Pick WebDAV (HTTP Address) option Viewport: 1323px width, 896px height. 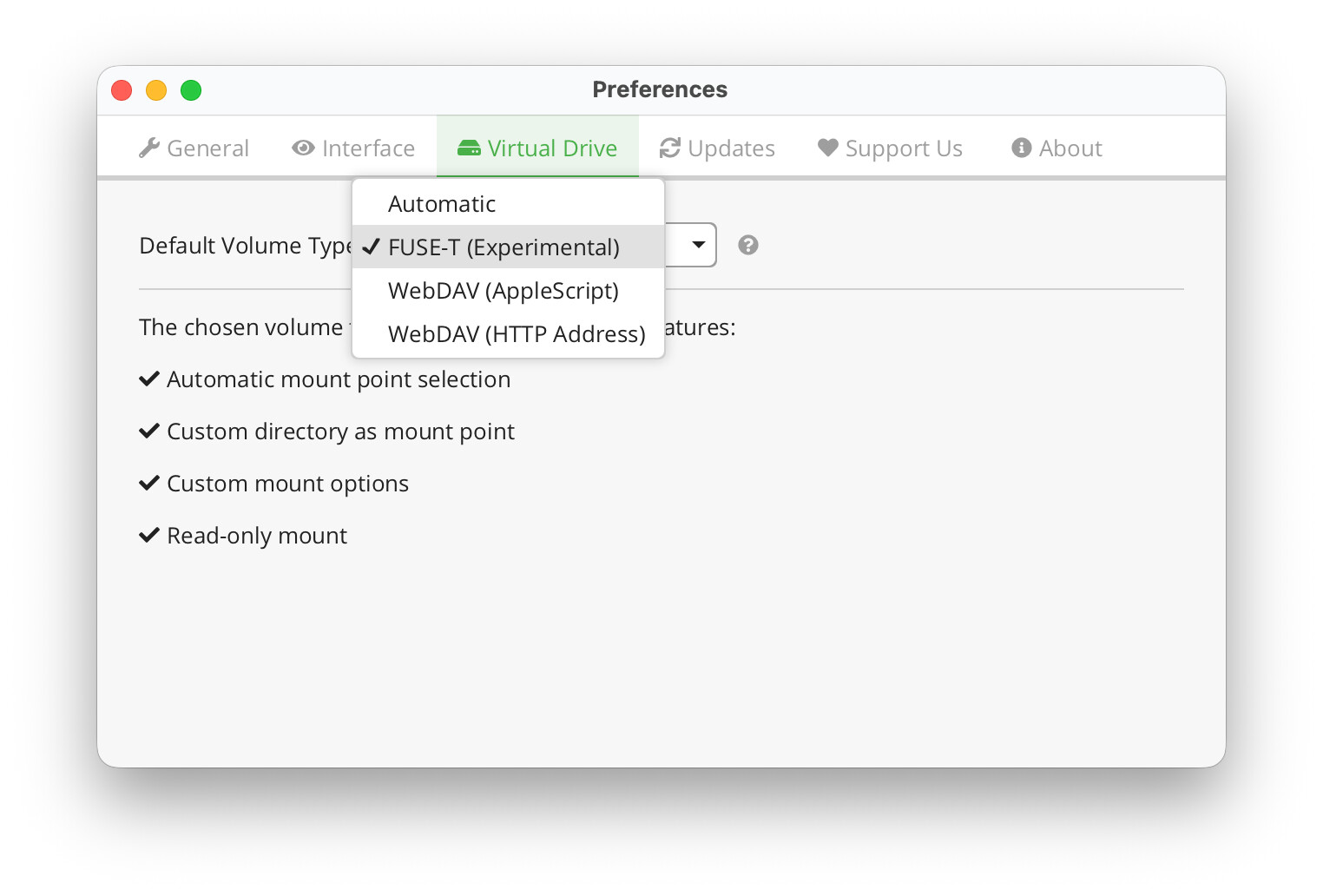pos(517,334)
